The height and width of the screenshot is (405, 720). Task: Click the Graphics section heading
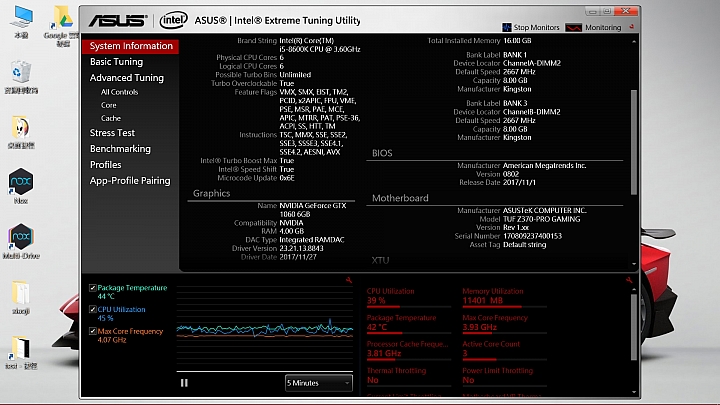(x=211, y=193)
